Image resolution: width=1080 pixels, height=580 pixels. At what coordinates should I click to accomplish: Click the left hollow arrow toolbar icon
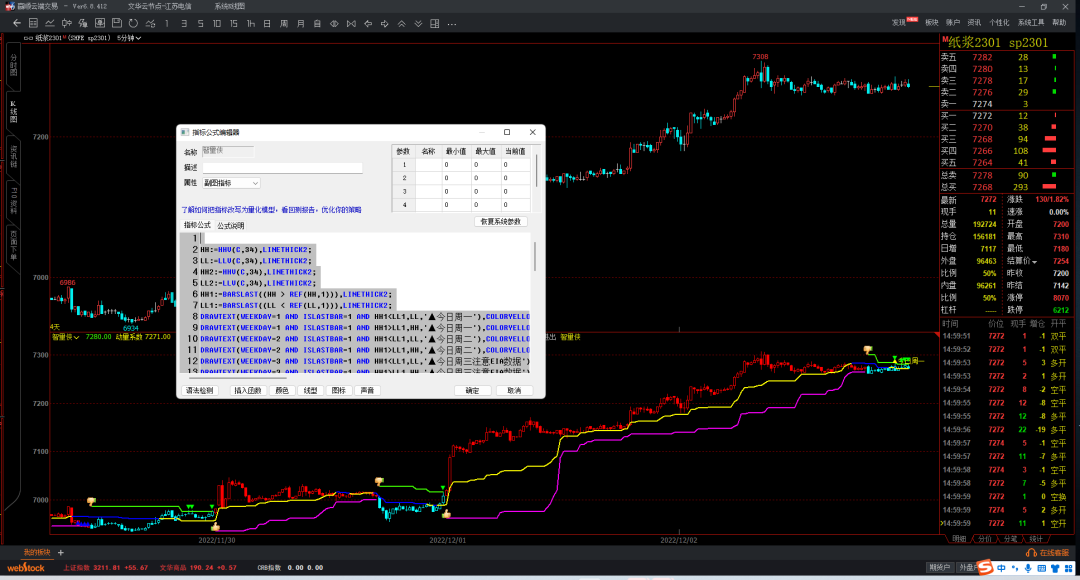tap(368, 23)
